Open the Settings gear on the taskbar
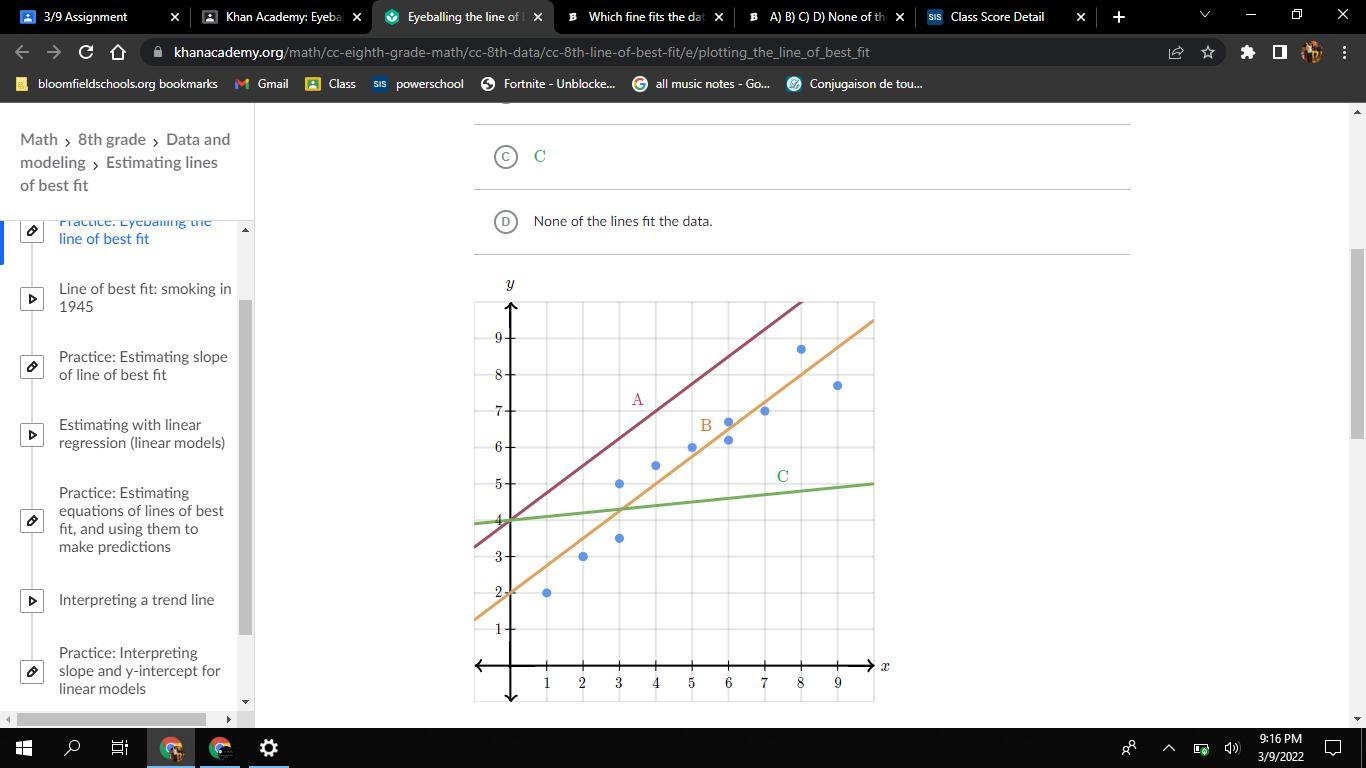The image size is (1366, 768). click(268, 748)
